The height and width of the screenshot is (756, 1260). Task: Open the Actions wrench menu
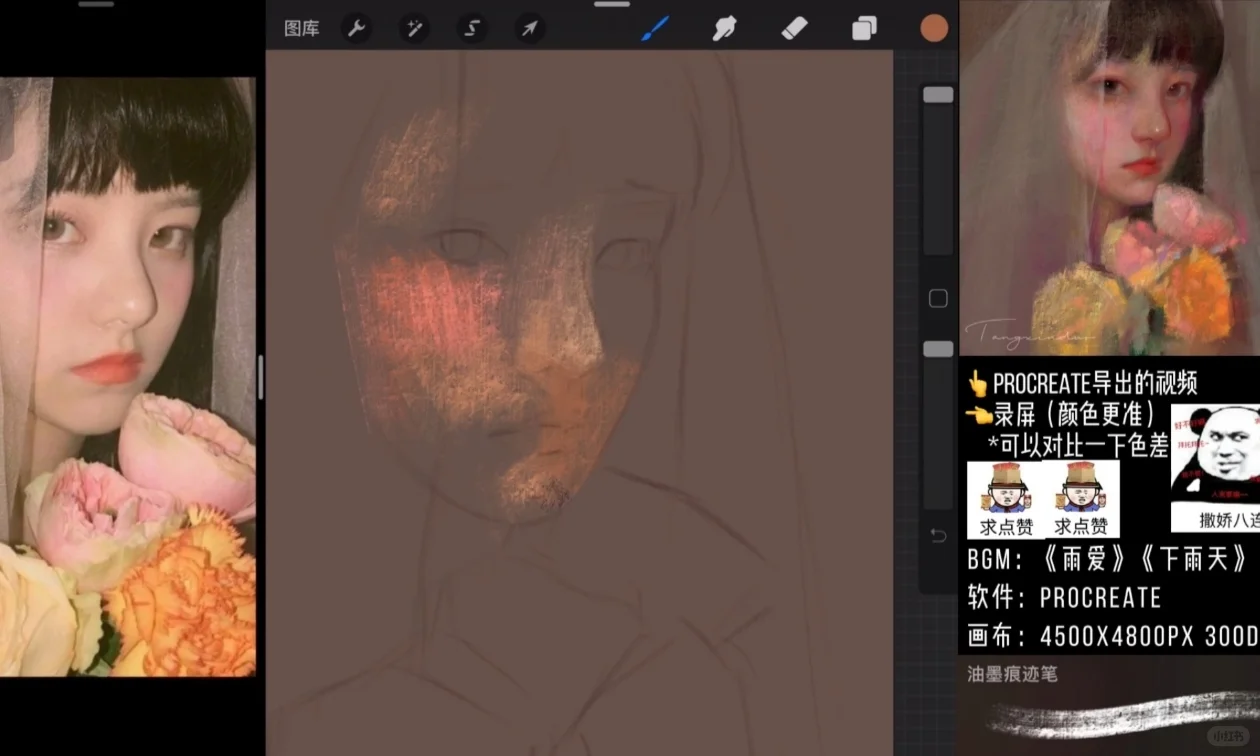click(x=356, y=28)
